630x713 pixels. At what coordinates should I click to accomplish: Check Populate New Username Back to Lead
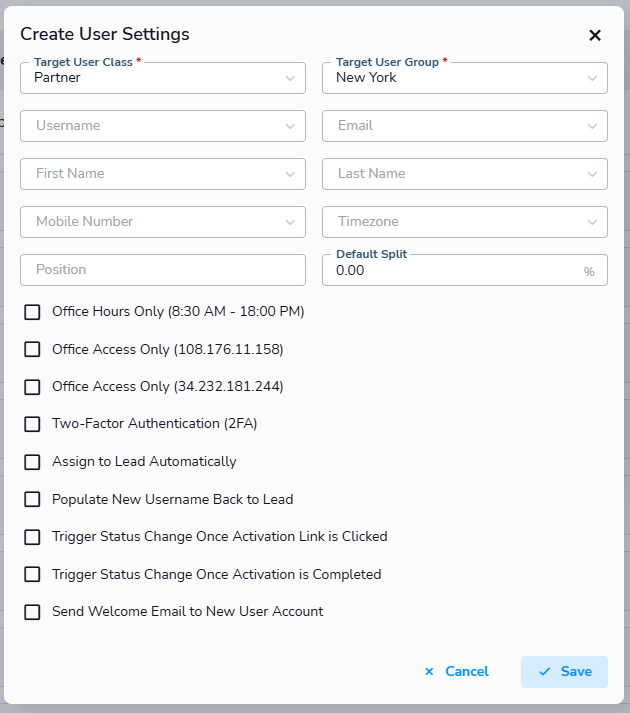pos(33,499)
